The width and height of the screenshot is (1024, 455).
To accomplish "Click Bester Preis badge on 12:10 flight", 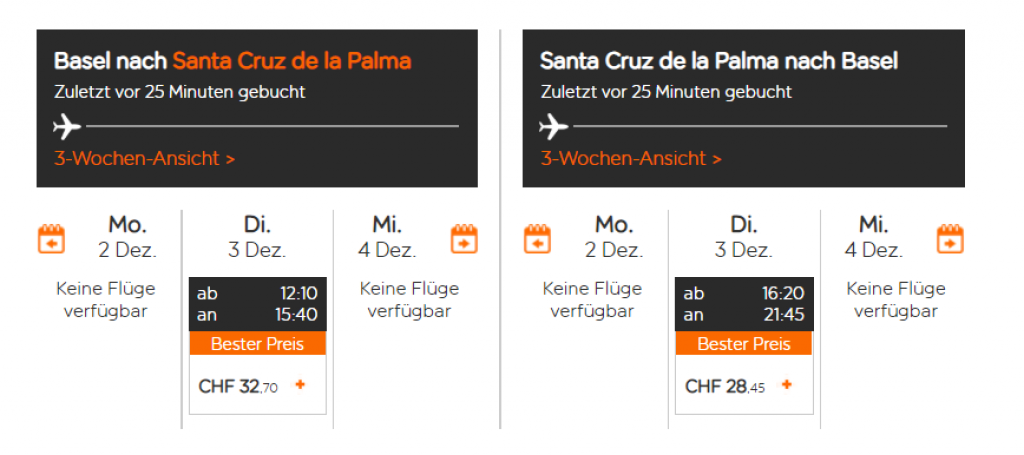I will (x=258, y=344).
